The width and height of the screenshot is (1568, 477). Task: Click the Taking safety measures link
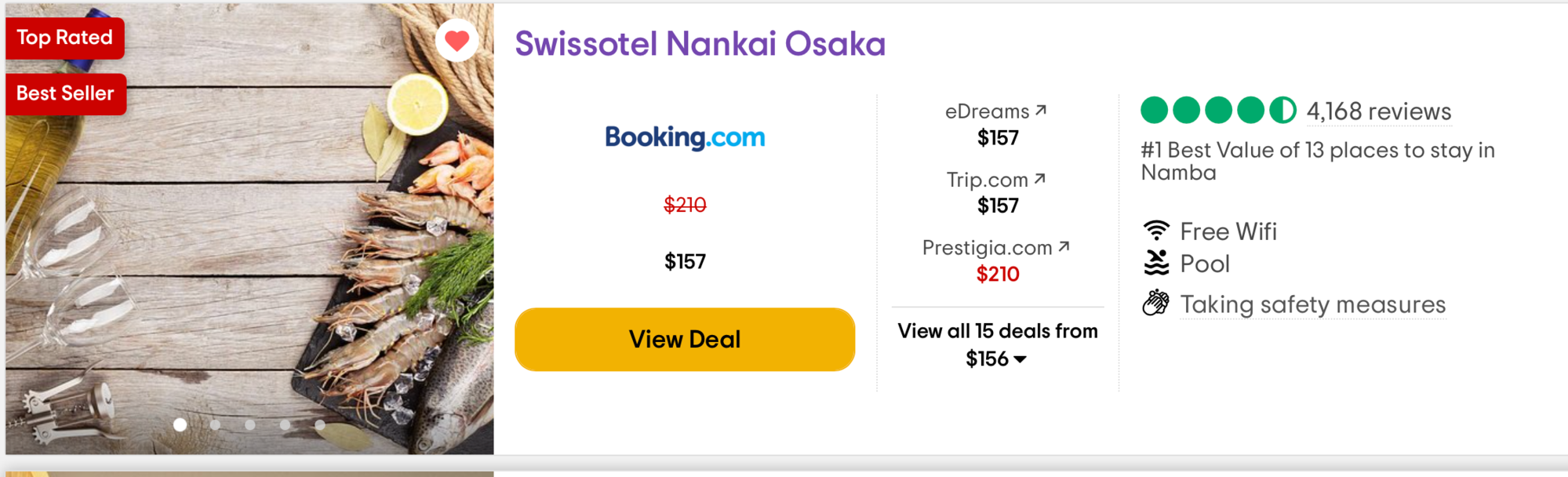coord(1313,304)
